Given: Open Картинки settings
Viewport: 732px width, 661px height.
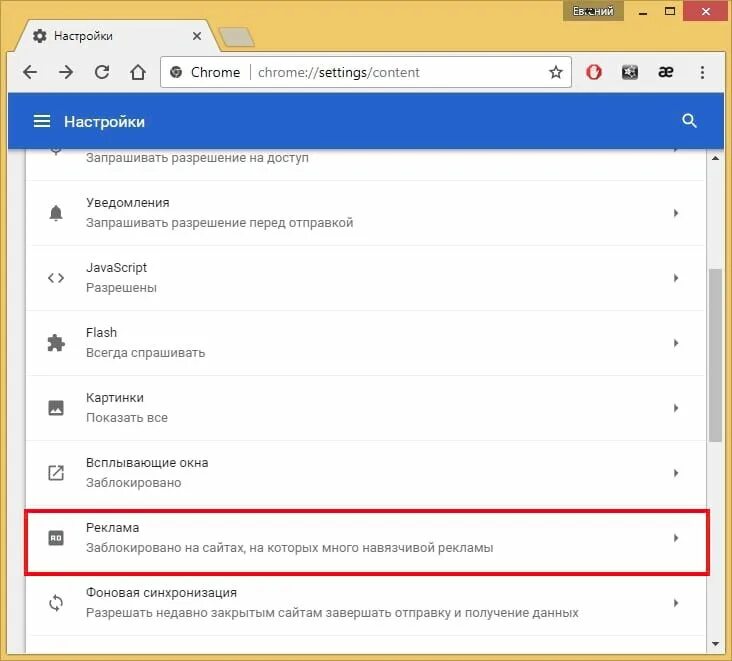Looking at the screenshot, I should point(365,408).
